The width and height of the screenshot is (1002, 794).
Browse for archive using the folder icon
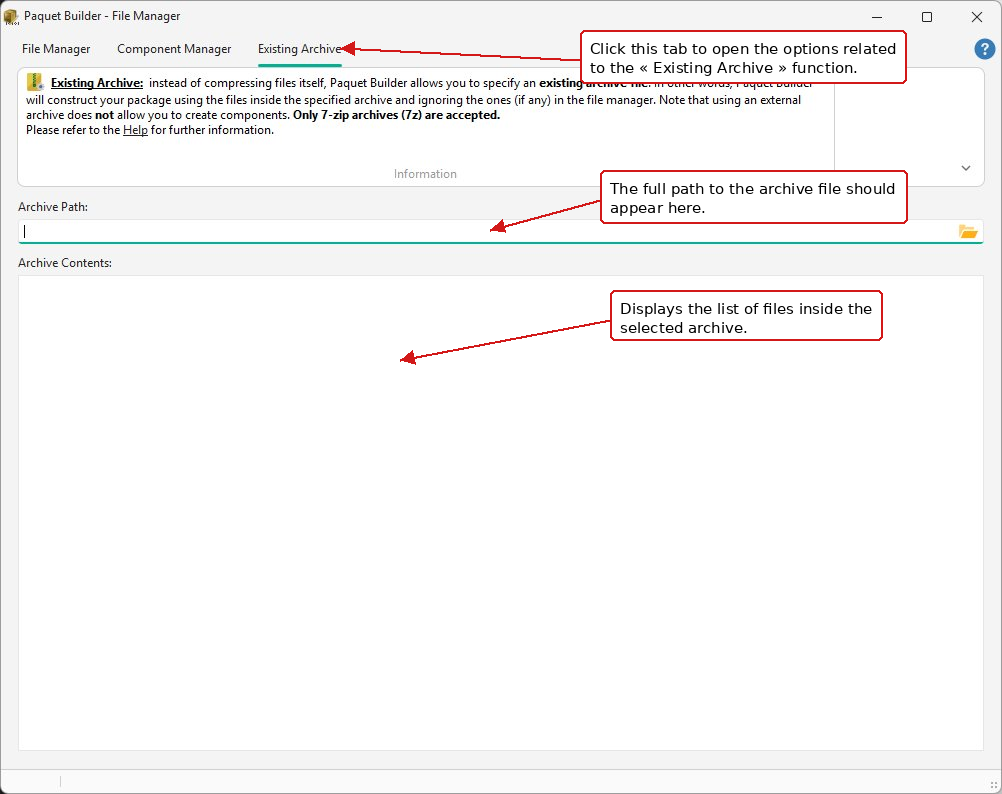click(967, 231)
